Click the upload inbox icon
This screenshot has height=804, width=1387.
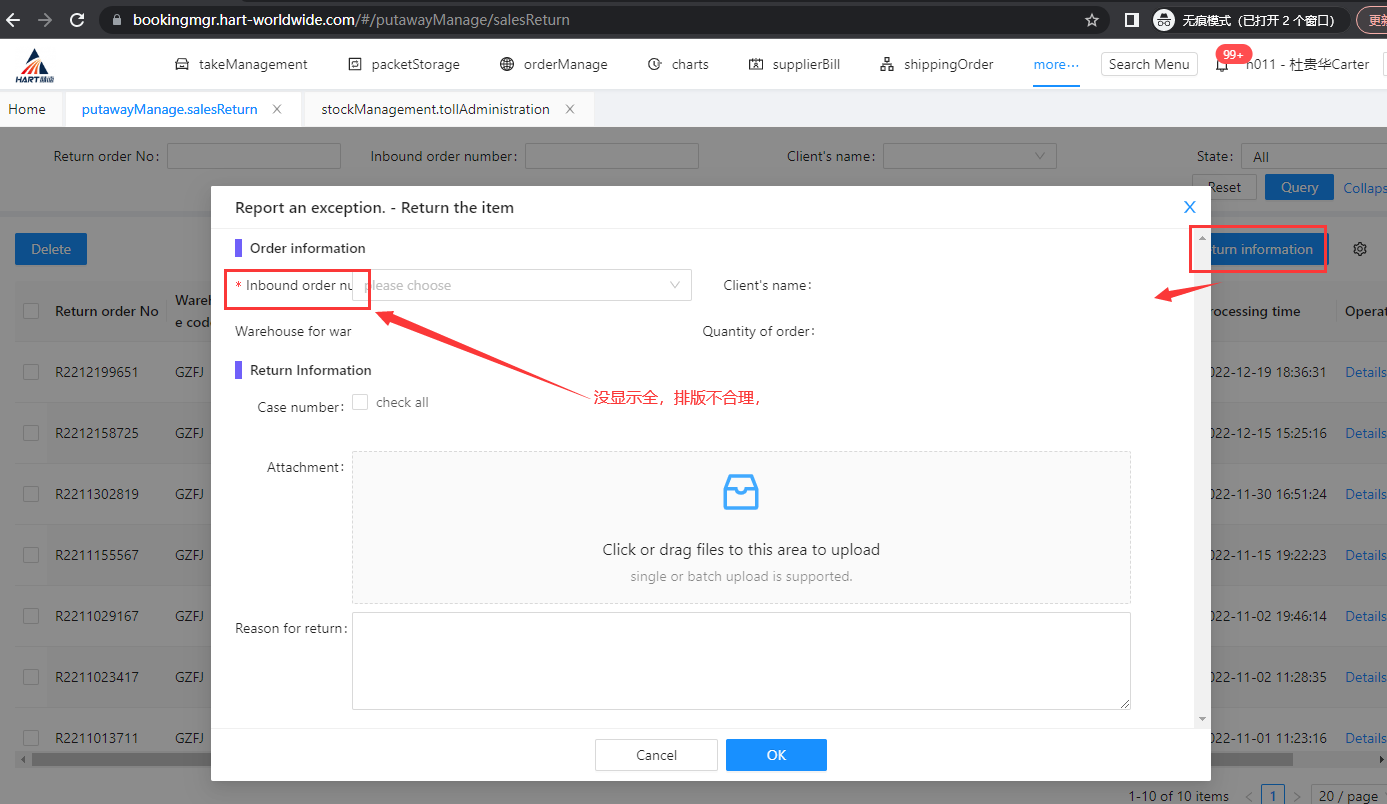point(740,492)
